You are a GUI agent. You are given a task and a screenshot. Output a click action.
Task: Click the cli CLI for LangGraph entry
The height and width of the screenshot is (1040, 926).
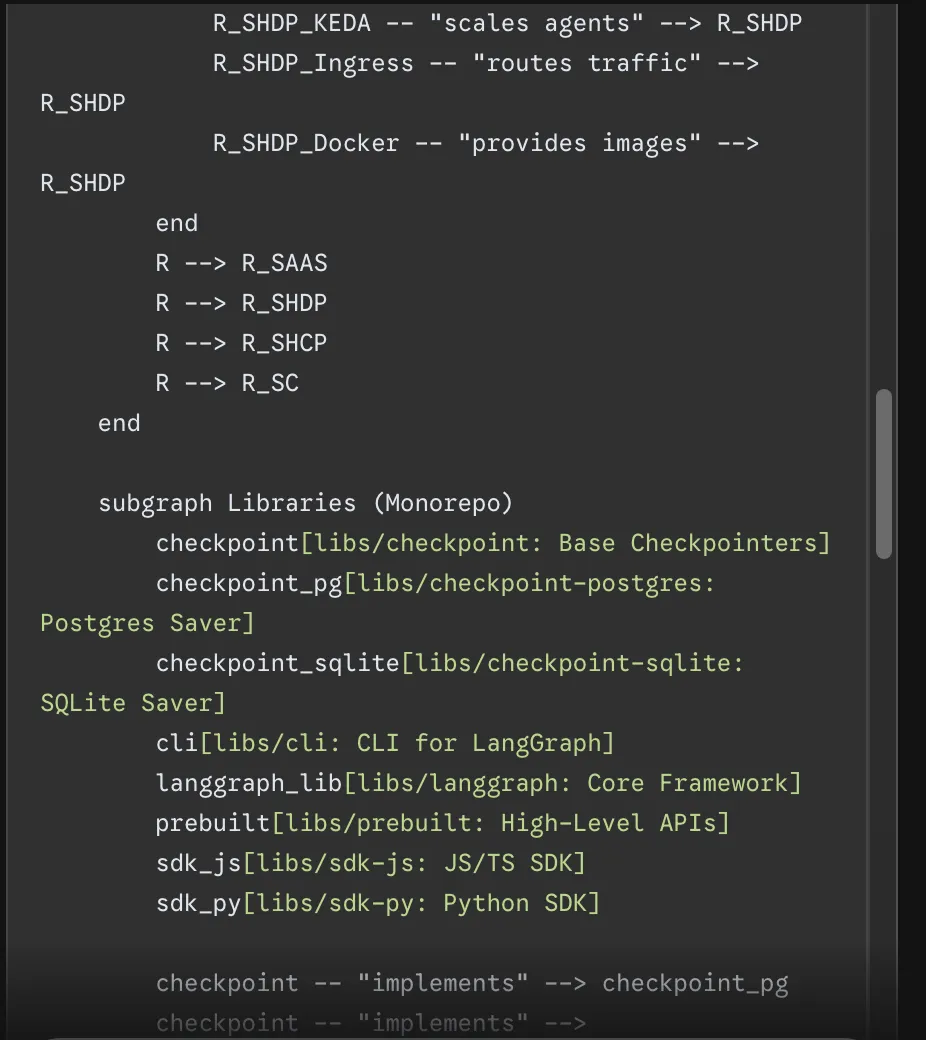click(x=385, y=742)
